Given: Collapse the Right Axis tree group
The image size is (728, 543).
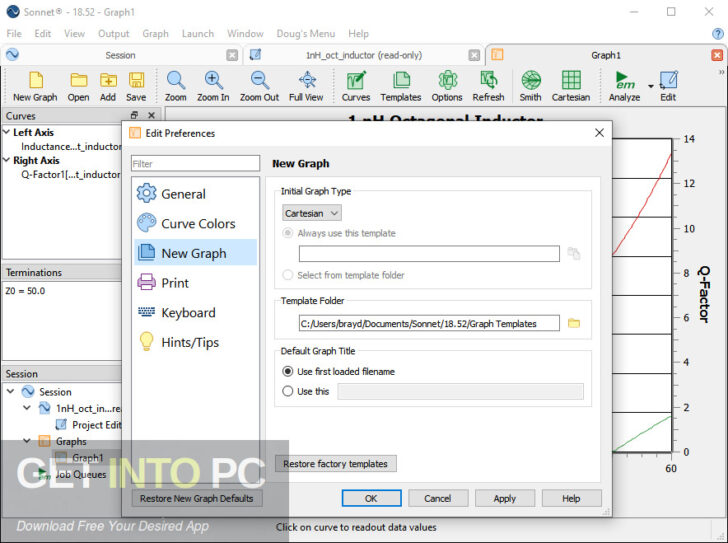Looking at the screenshot, I should coord(7,160).
